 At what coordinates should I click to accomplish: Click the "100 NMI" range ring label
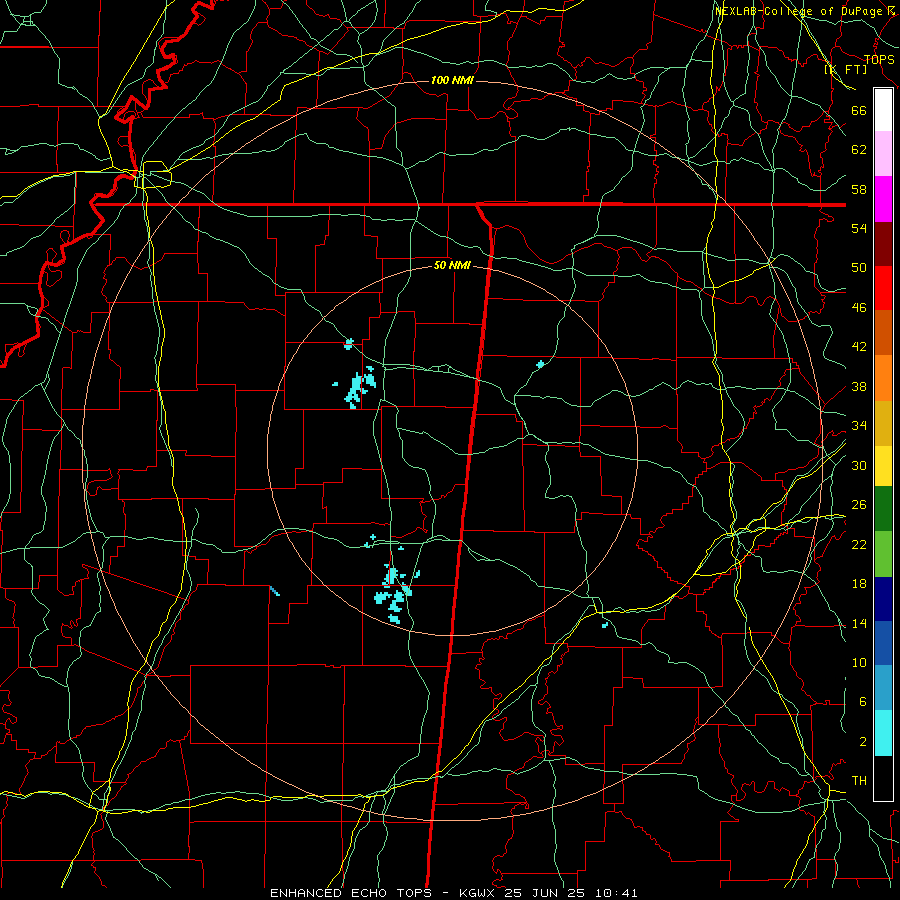[x=452, y=80]
